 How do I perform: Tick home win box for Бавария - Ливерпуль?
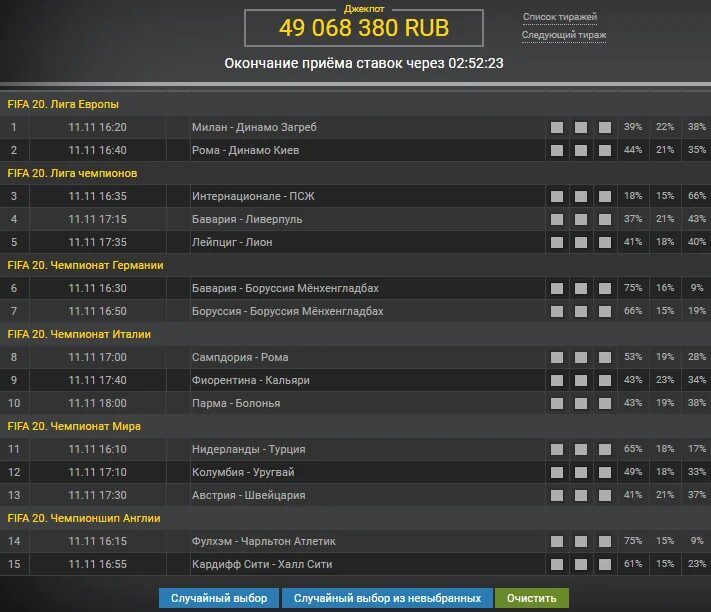(557, 219)
